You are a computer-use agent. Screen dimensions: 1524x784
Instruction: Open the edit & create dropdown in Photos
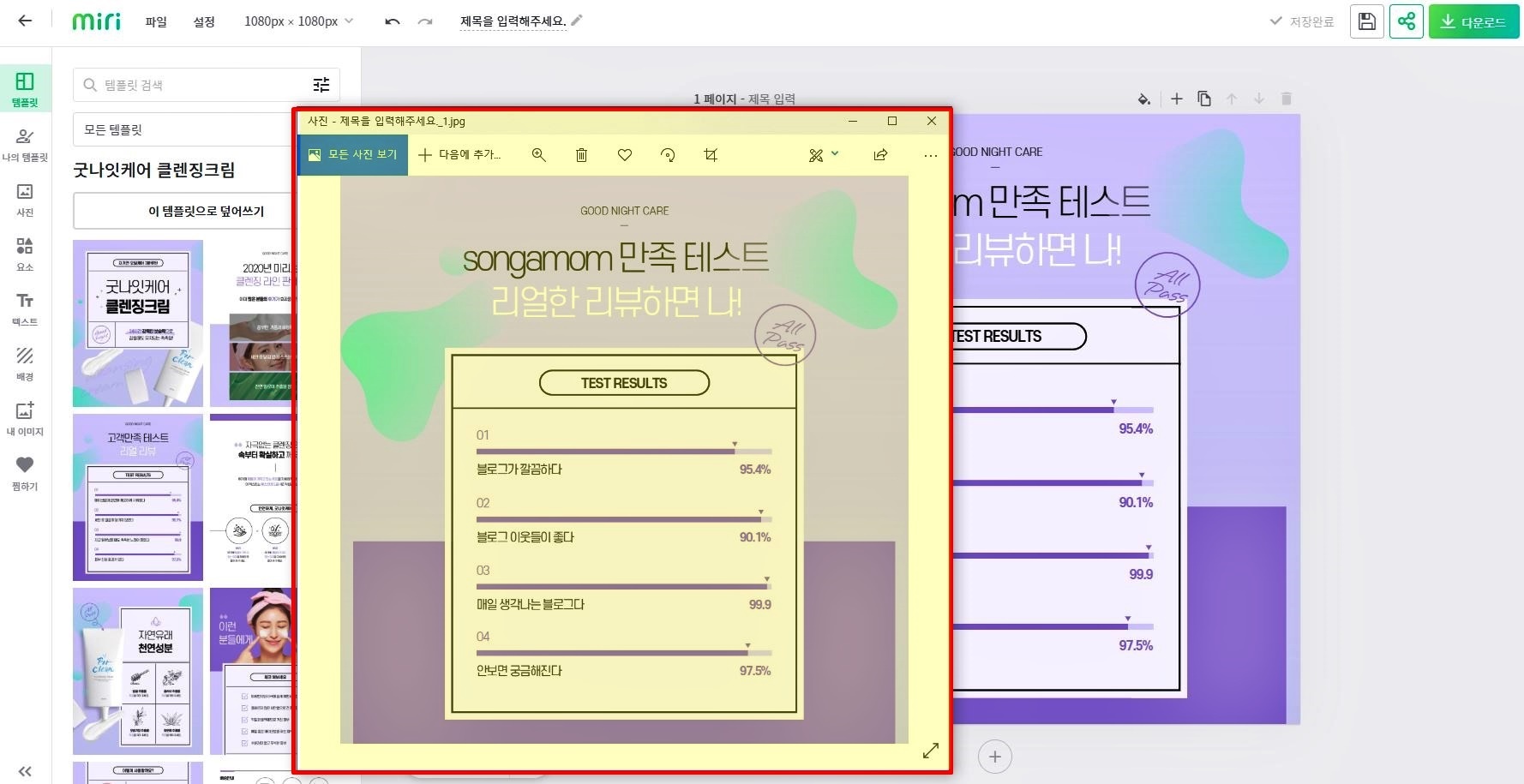pyautogui.click(x=824, y=154)
